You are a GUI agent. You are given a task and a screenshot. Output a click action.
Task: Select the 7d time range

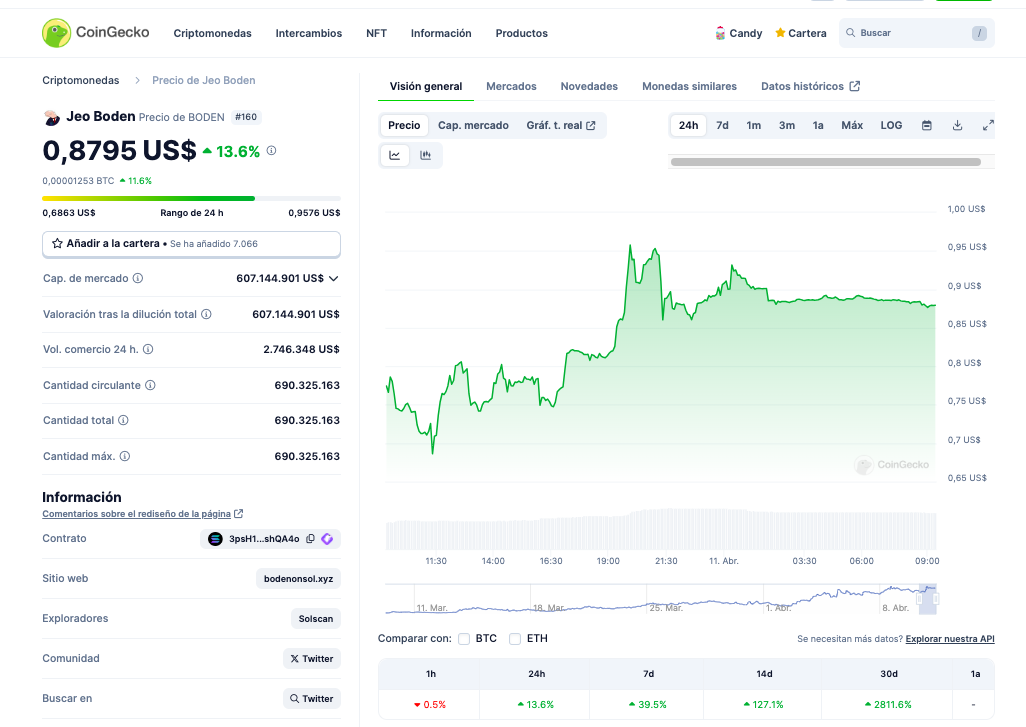pyautogui.click(x=722, y=125)
